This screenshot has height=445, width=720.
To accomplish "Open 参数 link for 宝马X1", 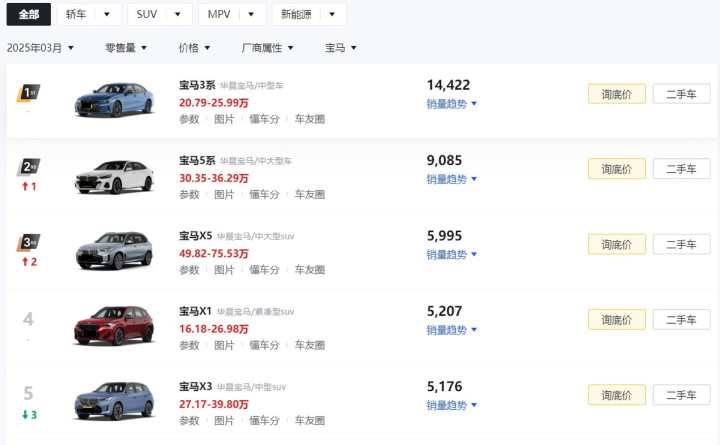I will [189, 345].
